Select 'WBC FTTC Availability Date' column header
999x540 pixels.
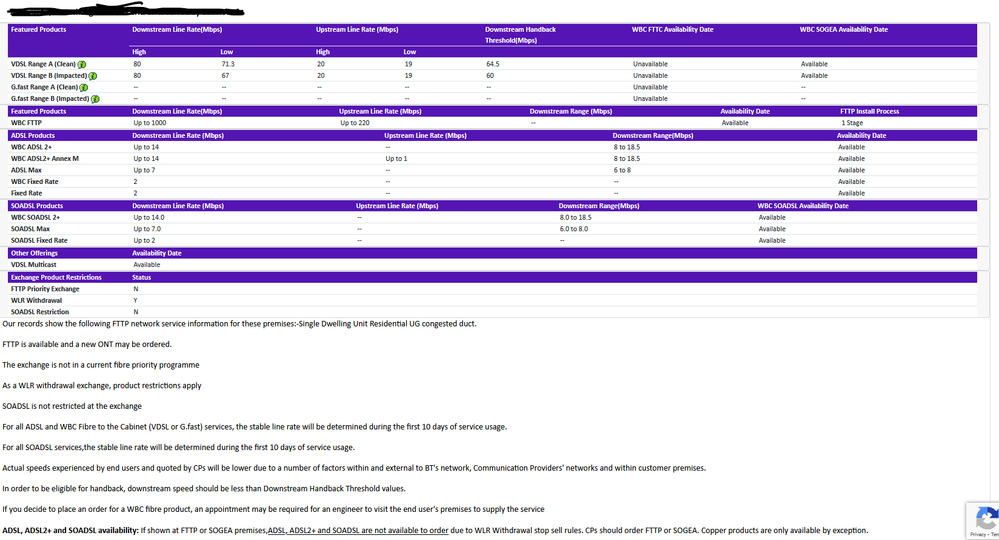click(672, 29)
